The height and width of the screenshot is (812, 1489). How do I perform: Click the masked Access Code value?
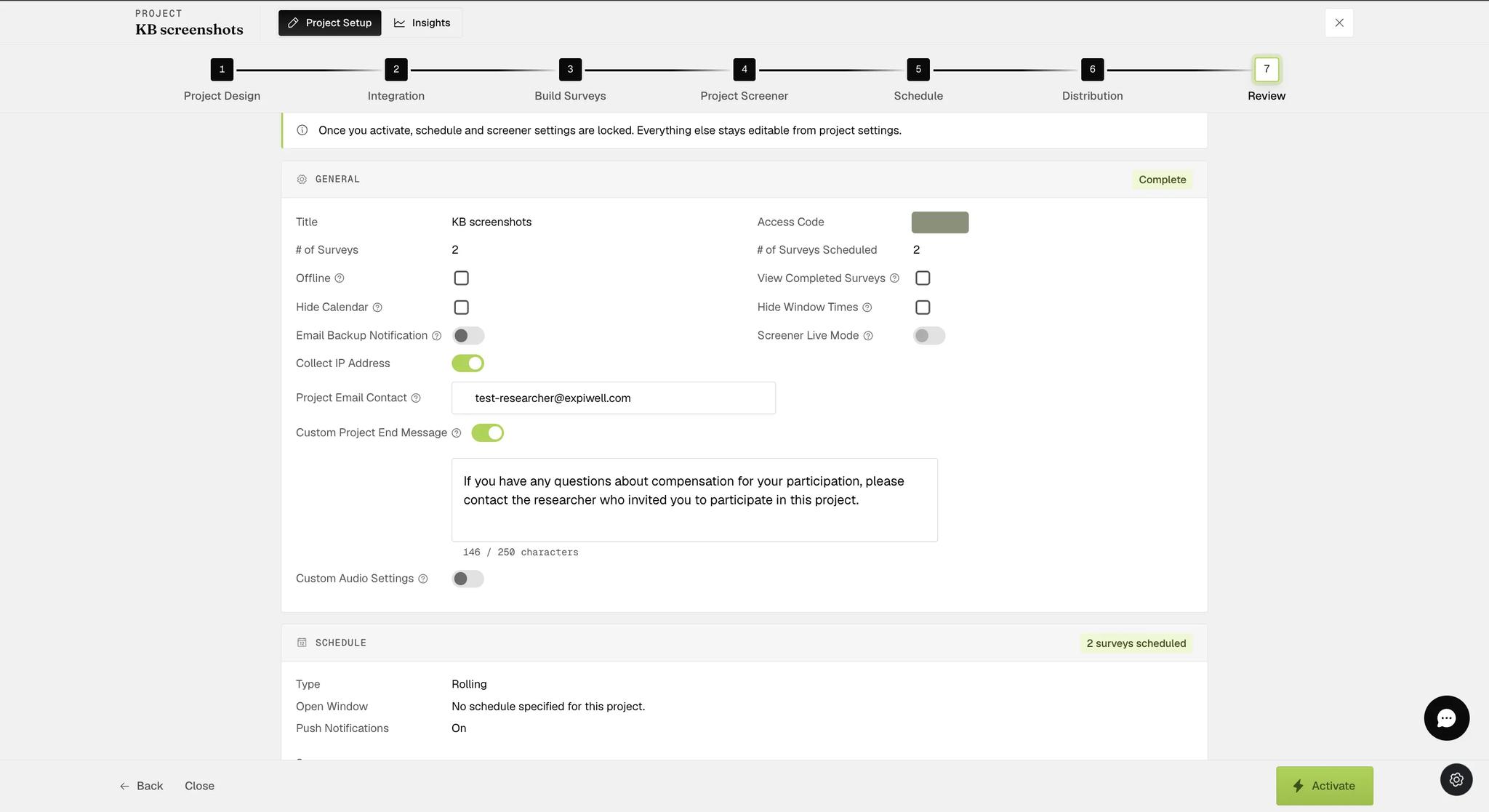coord(939,222)
